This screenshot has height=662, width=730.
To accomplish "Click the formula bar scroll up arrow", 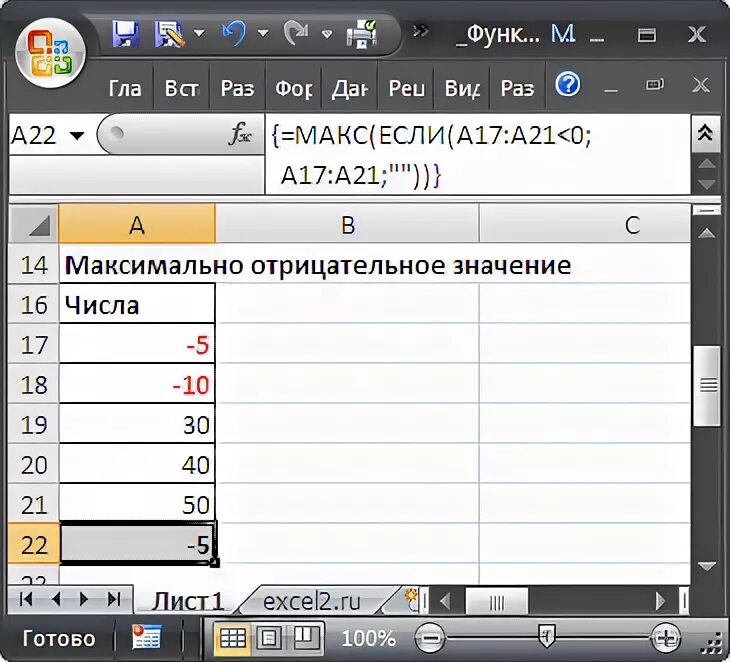I will click(707, 163).
